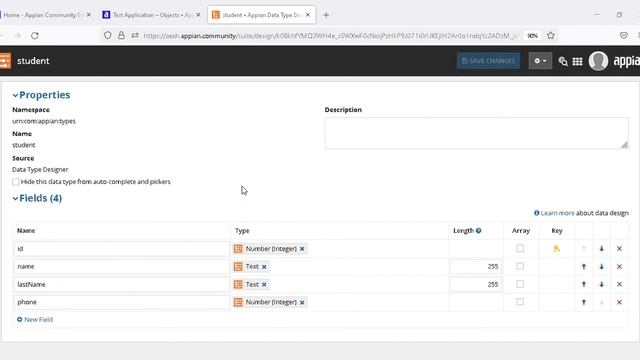Edit the phone field name input
The image size is (640, 360).
[121, 302]
